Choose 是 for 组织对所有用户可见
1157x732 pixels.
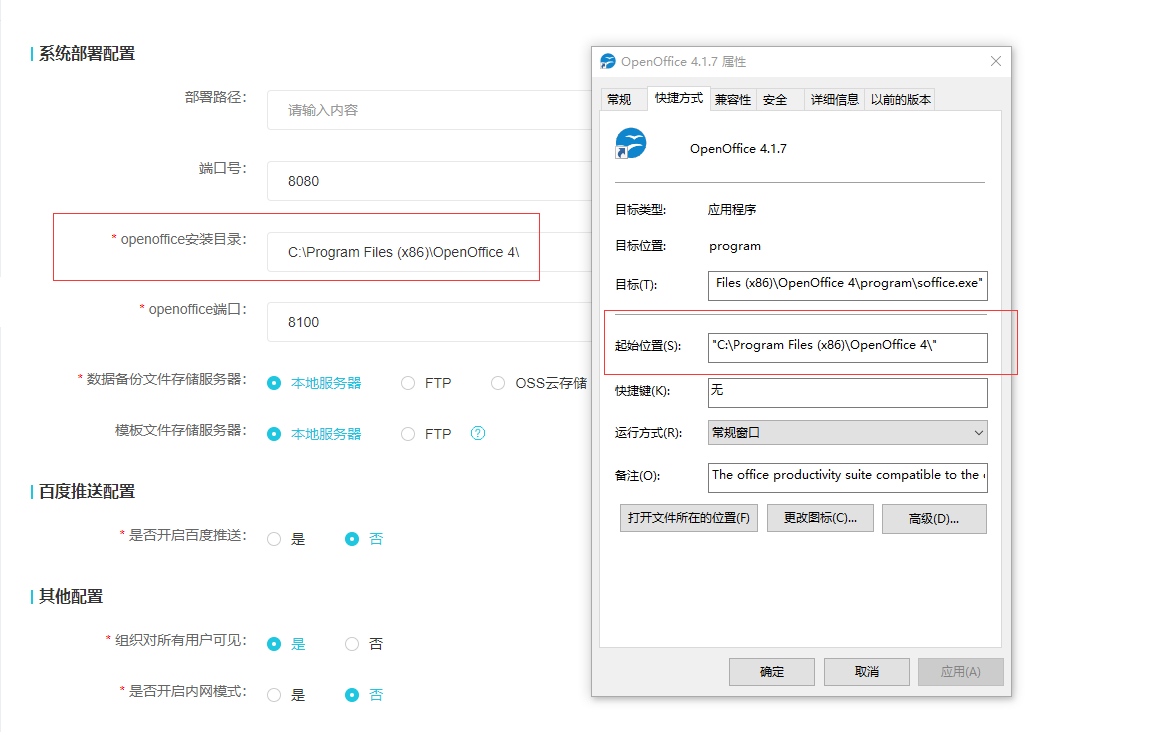[x=274, y=643]
